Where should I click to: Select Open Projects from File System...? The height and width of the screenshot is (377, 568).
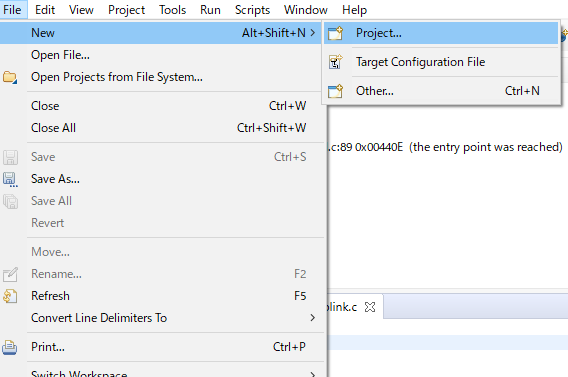coord(160,77)
